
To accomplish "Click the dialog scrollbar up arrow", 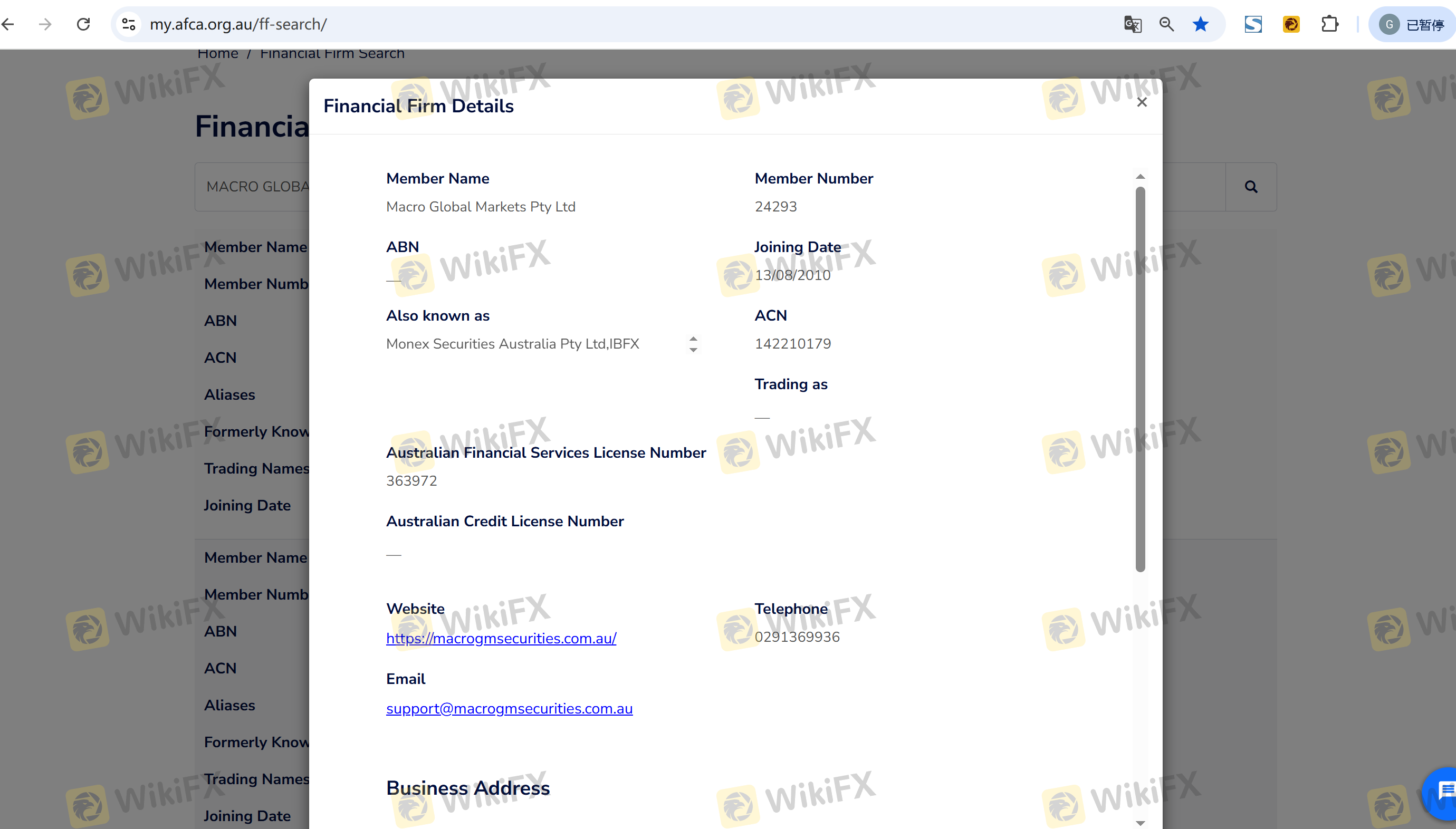I will [x=1140, y=177].
